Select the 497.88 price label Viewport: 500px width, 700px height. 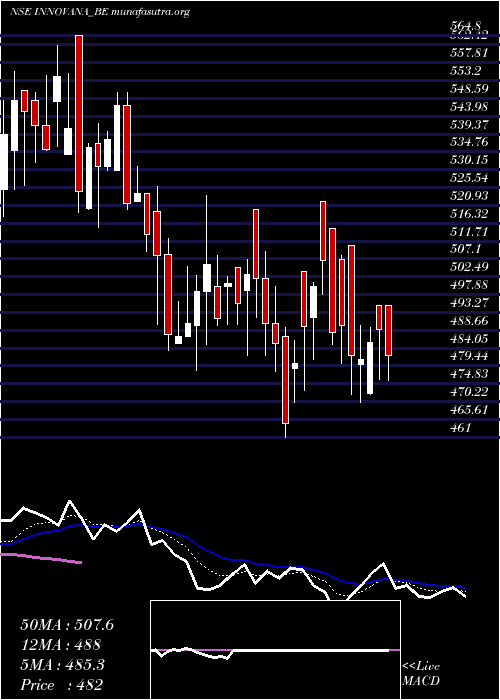(469, 285)
